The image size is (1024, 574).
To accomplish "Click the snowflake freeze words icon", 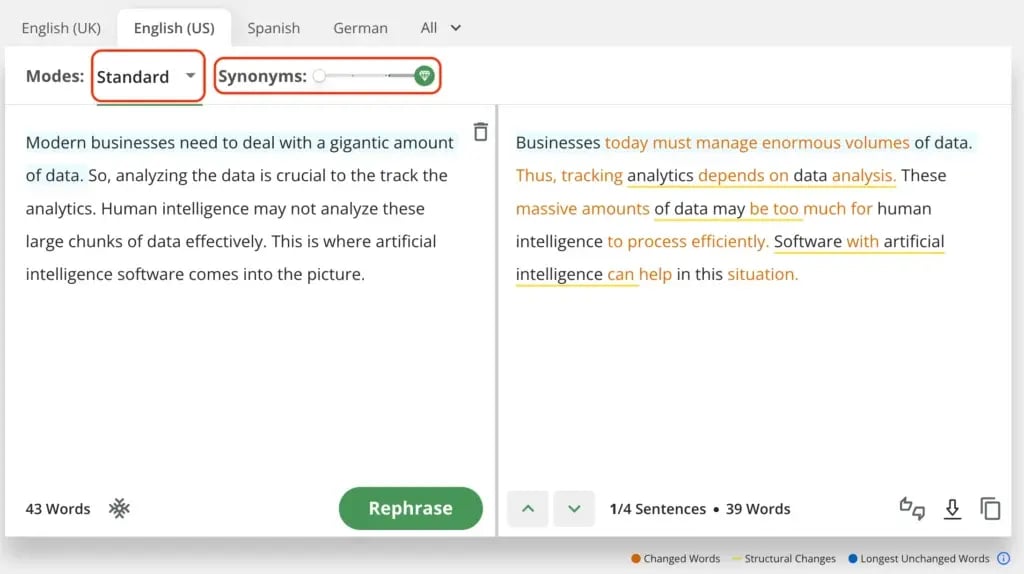I will point(120,509).
